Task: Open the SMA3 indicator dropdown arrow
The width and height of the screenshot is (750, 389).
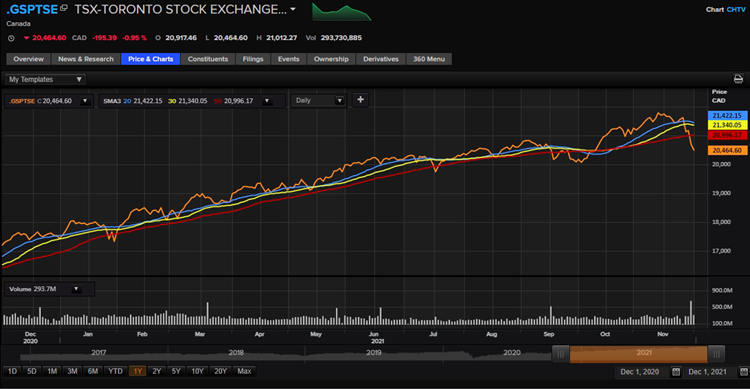Action: click(x=267, y=101)
